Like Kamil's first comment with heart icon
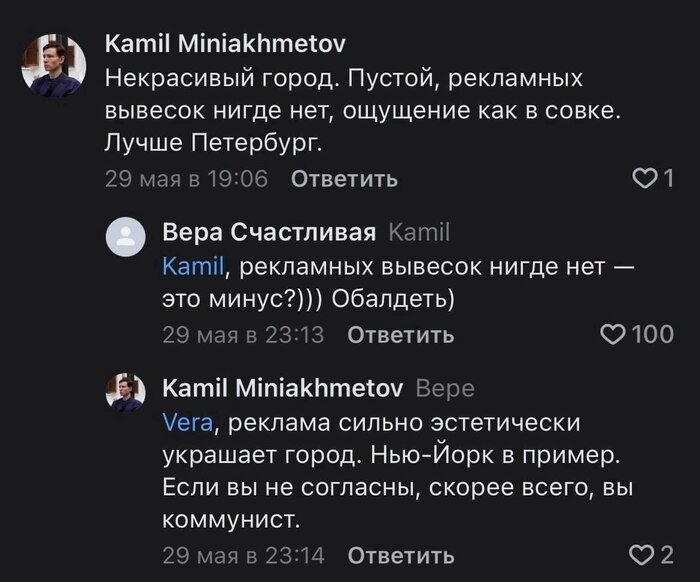The image size is (700, 582). (x=644, y=179)
